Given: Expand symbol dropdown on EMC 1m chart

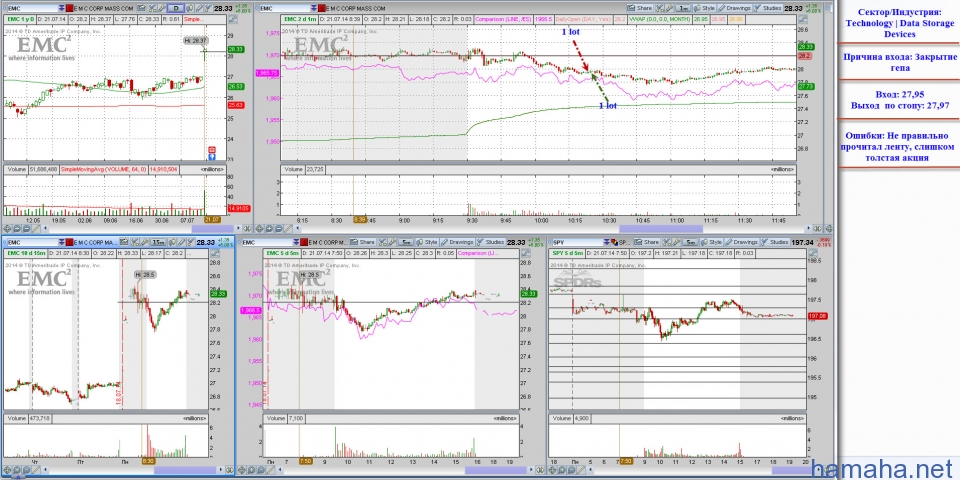Looking at the screenshot, I should (x=314, y=8).
